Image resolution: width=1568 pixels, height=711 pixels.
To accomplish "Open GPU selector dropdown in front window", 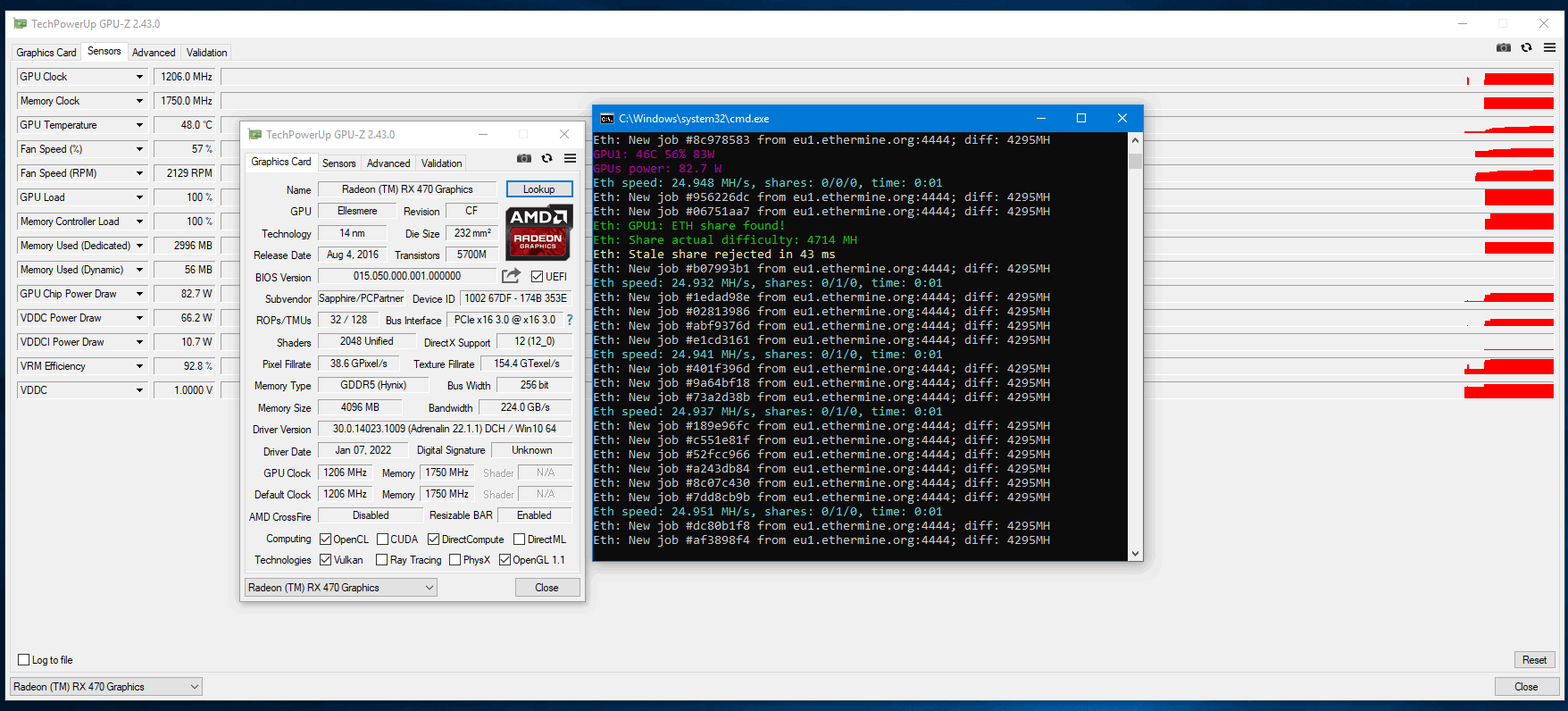I will pos(341,588).
